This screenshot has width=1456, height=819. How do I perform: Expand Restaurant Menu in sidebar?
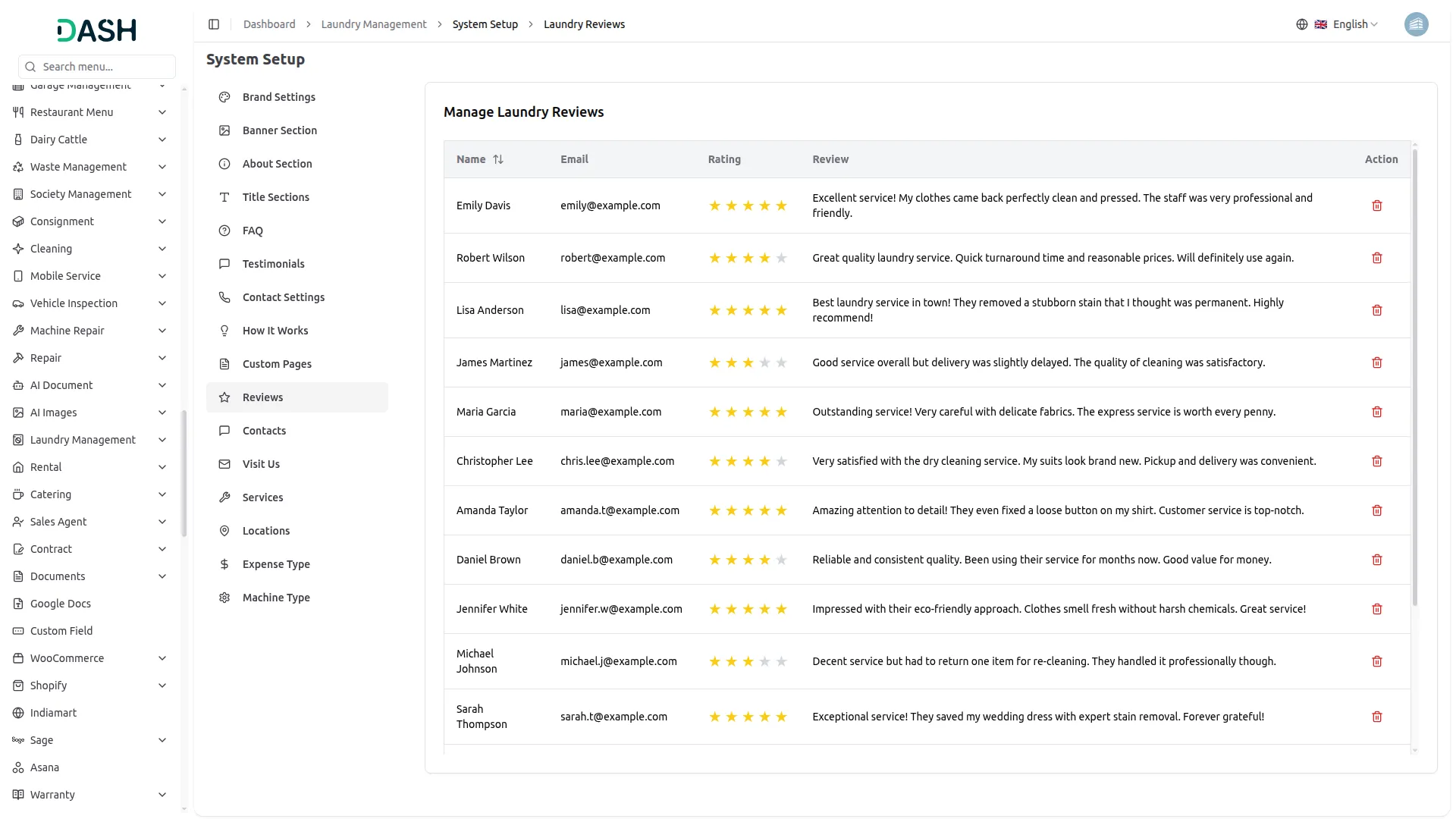tap(90, 112)
